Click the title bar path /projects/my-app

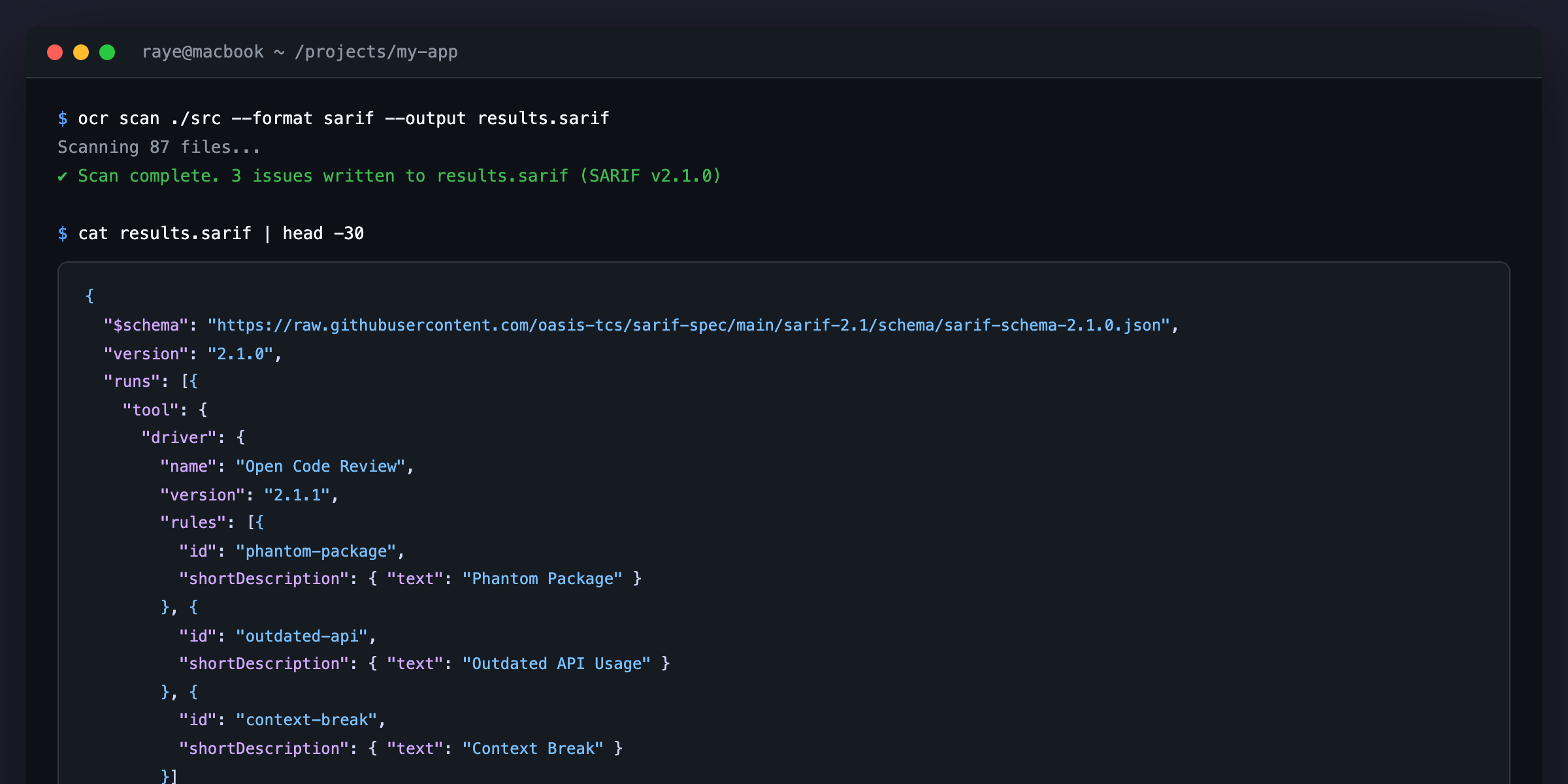[377, 52]
